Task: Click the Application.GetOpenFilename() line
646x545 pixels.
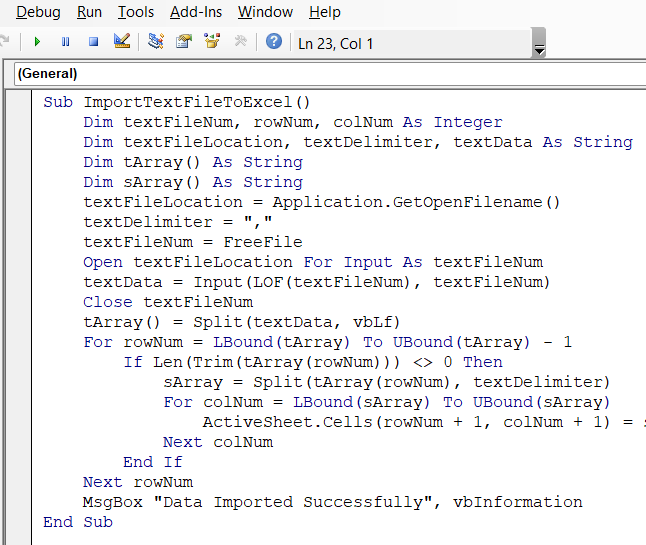Action: point(322,202)
